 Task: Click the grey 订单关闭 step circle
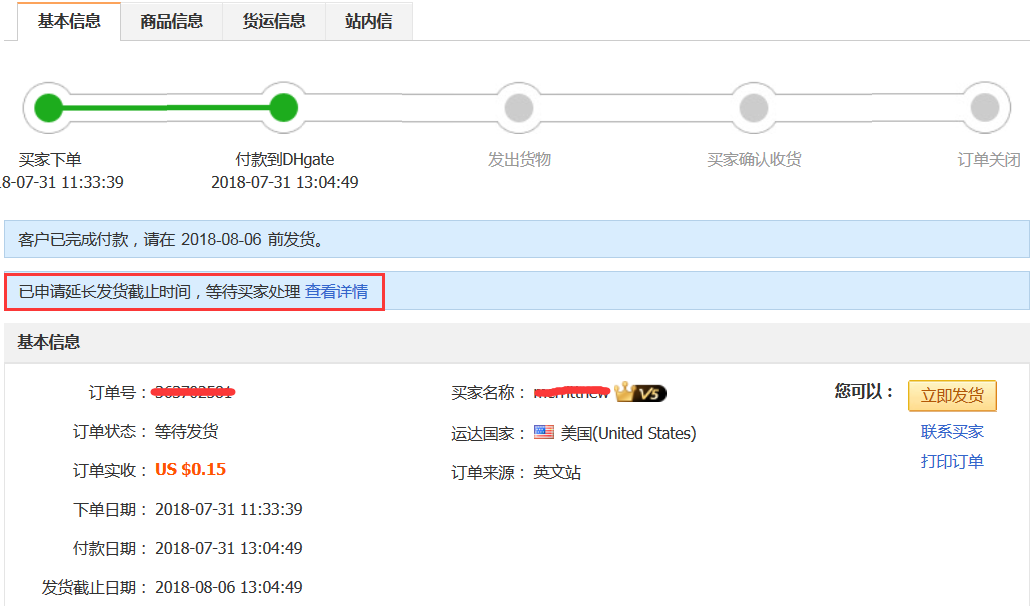[x=985, y=107]
